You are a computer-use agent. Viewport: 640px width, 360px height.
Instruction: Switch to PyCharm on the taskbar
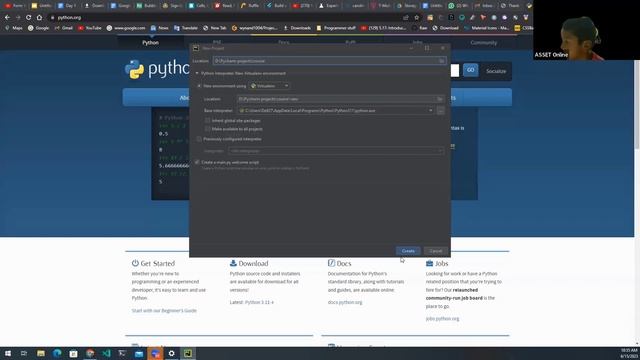(x=188, y=353)
